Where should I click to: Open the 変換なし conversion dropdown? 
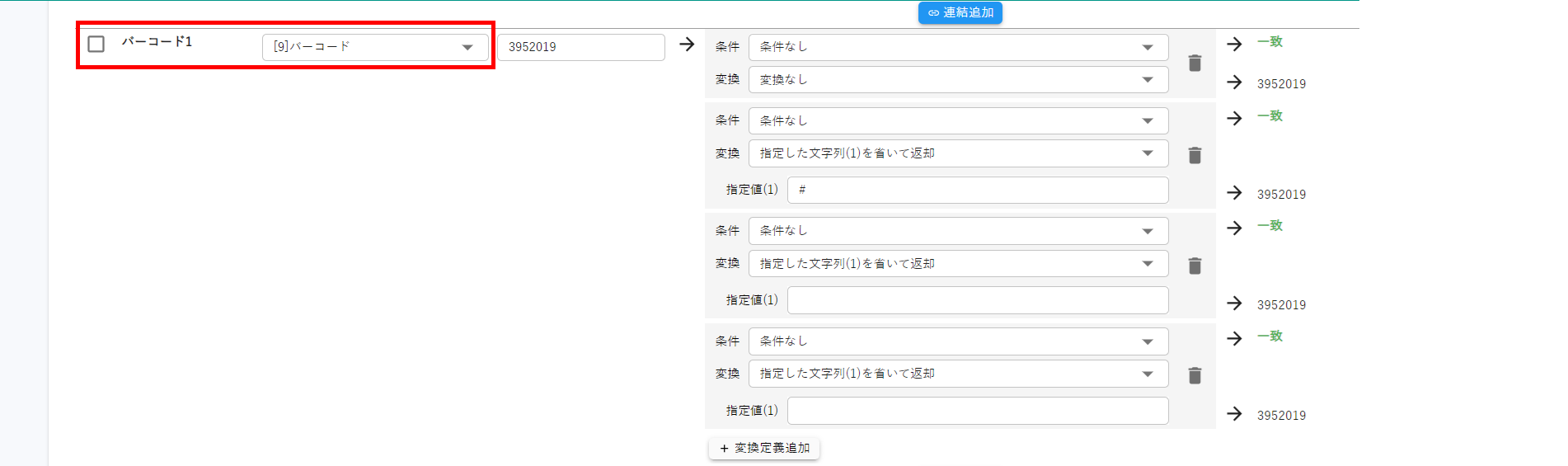click(958, 80)
